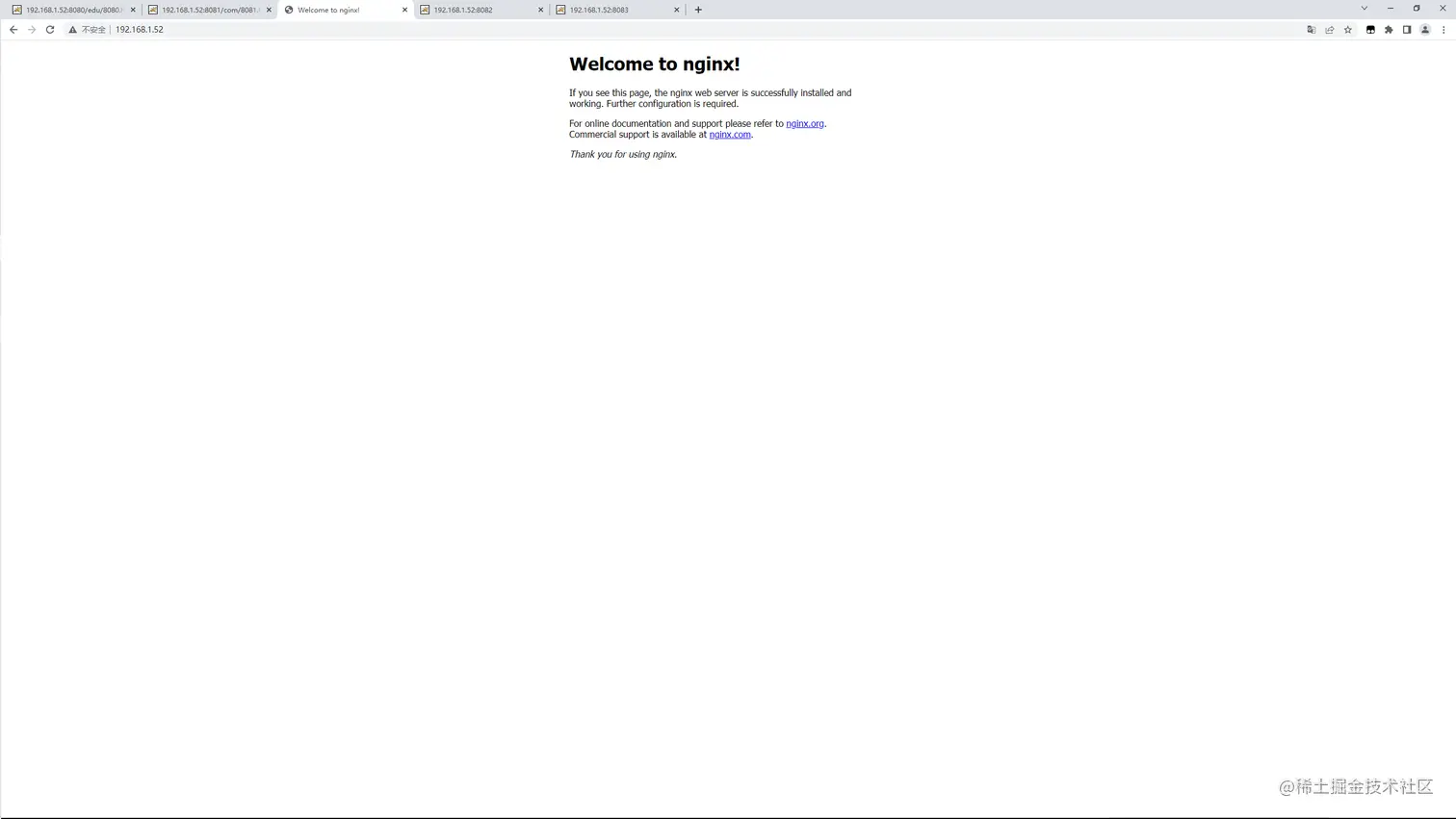Close the 192.168.1.52:8081/com tab
Image resolution: width=1456 pixels, height=819 pixels.
pos(269,10)
